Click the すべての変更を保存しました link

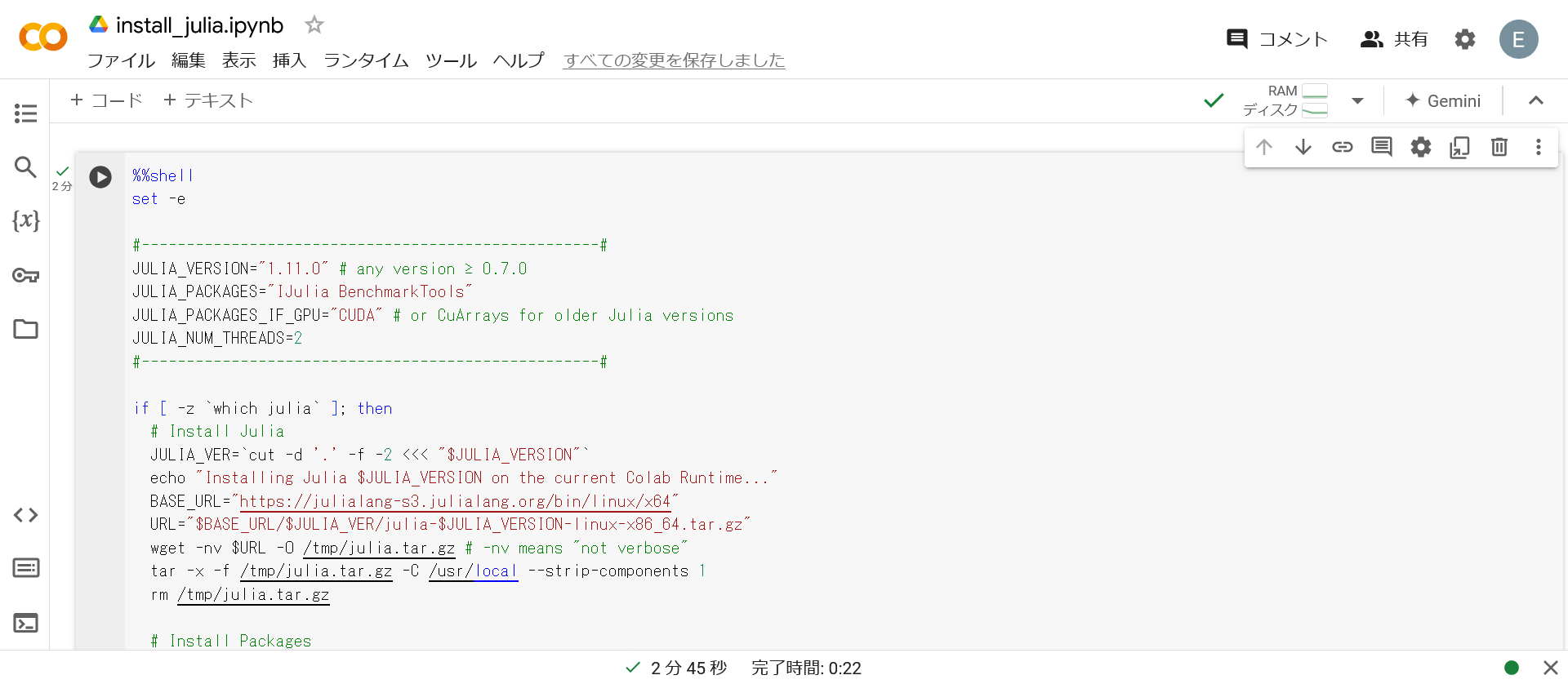(674, 60)
